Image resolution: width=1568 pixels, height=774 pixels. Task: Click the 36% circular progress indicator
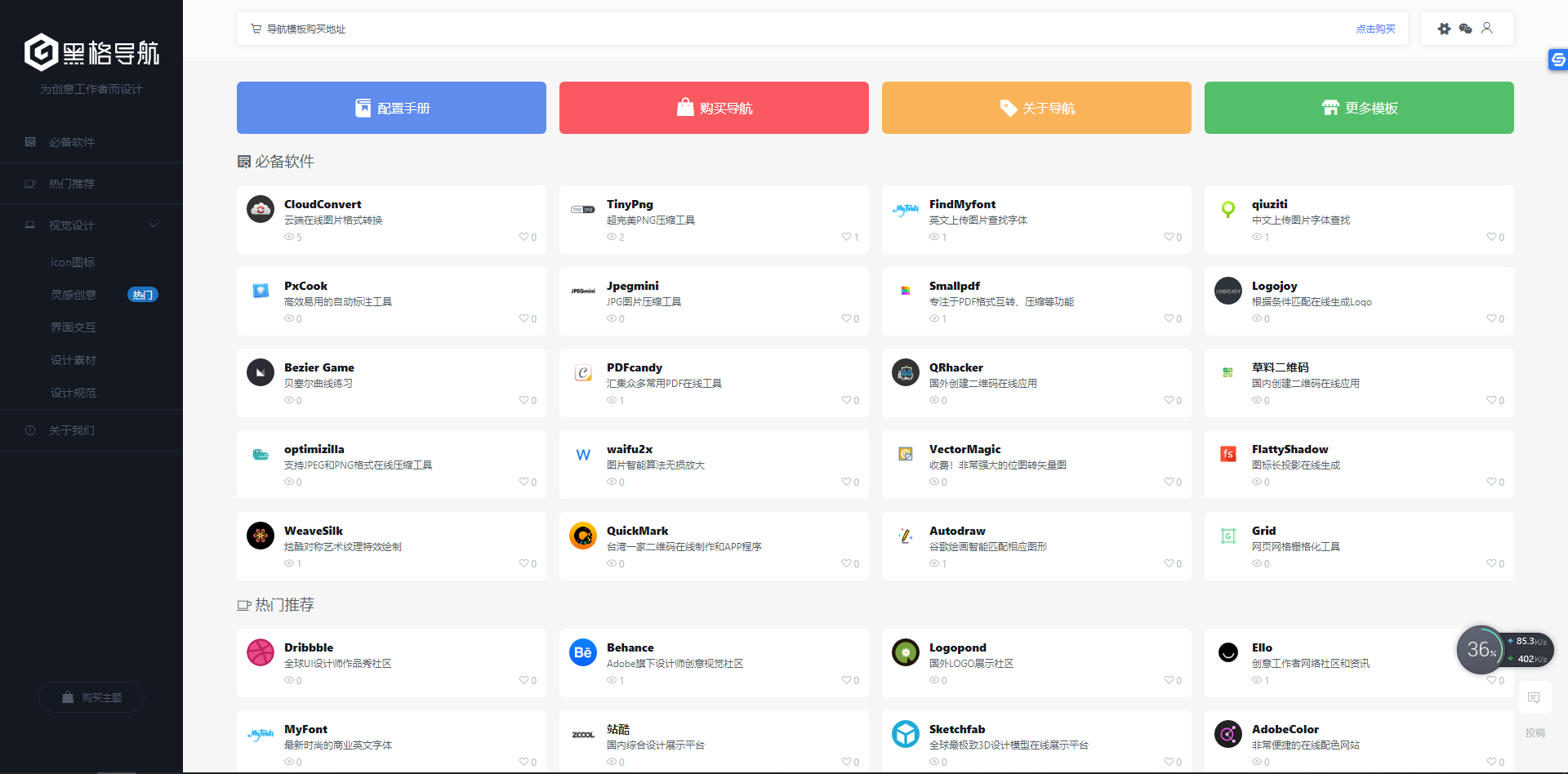[x=1481, y=650]
